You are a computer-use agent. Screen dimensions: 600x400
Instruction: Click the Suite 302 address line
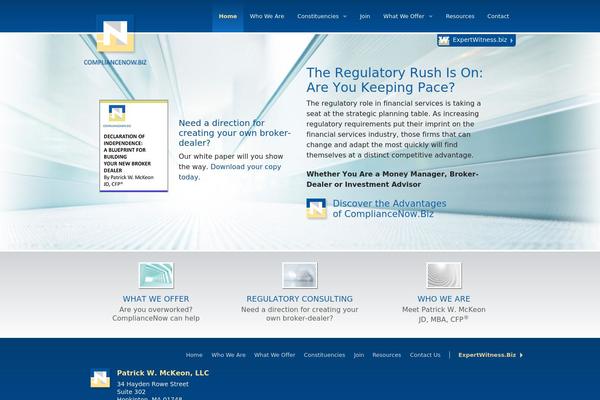(131, 392)
